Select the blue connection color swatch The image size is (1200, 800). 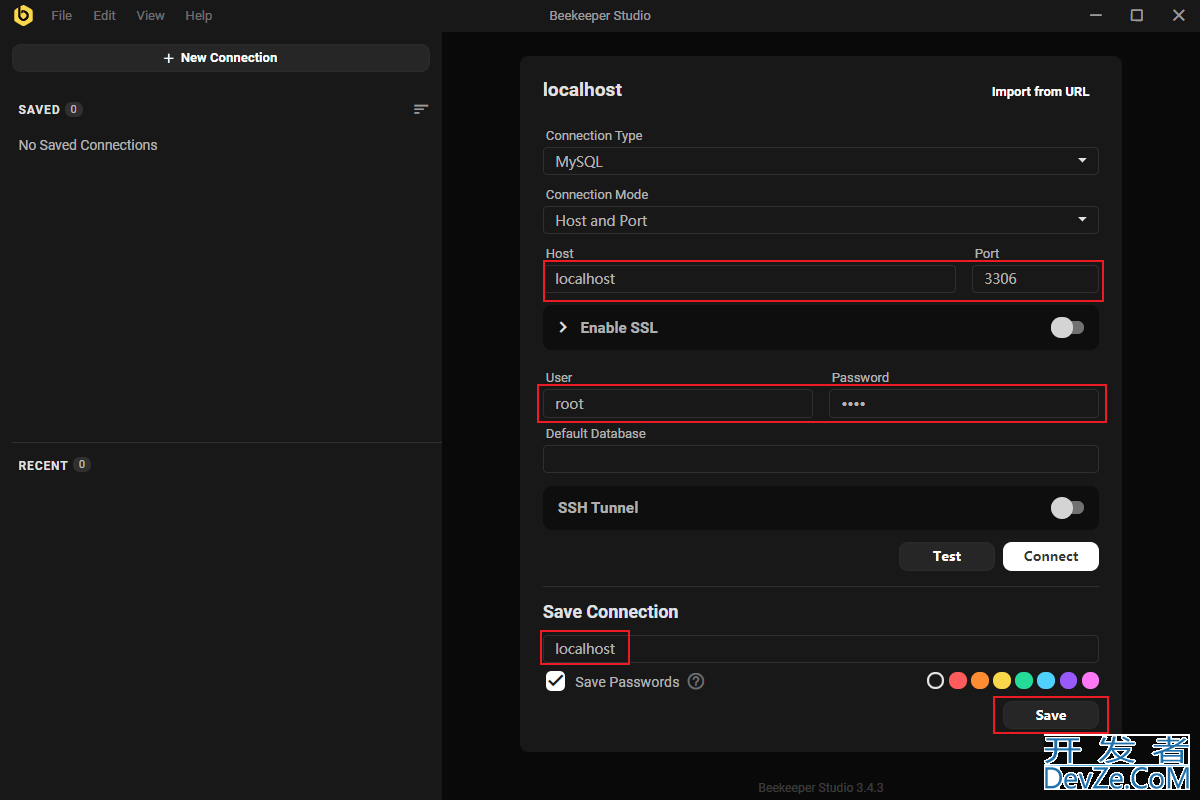coord(1046,681)
